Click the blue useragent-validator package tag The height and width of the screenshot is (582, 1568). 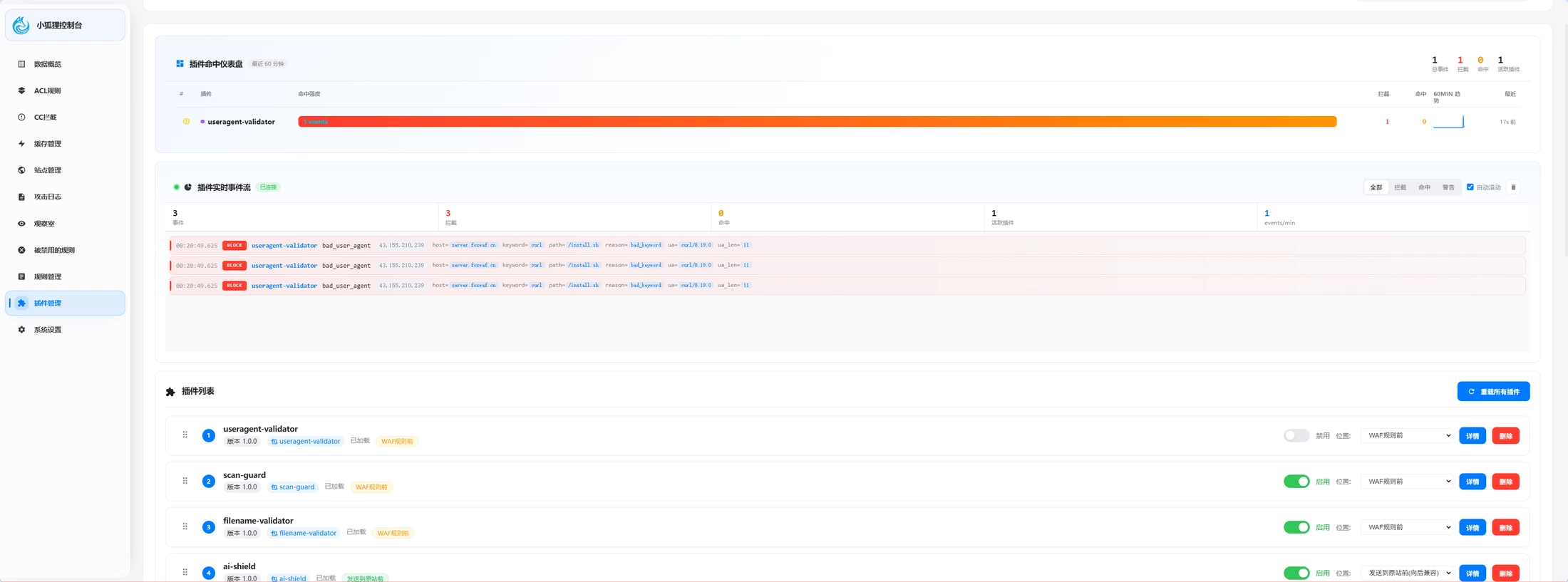306,442
